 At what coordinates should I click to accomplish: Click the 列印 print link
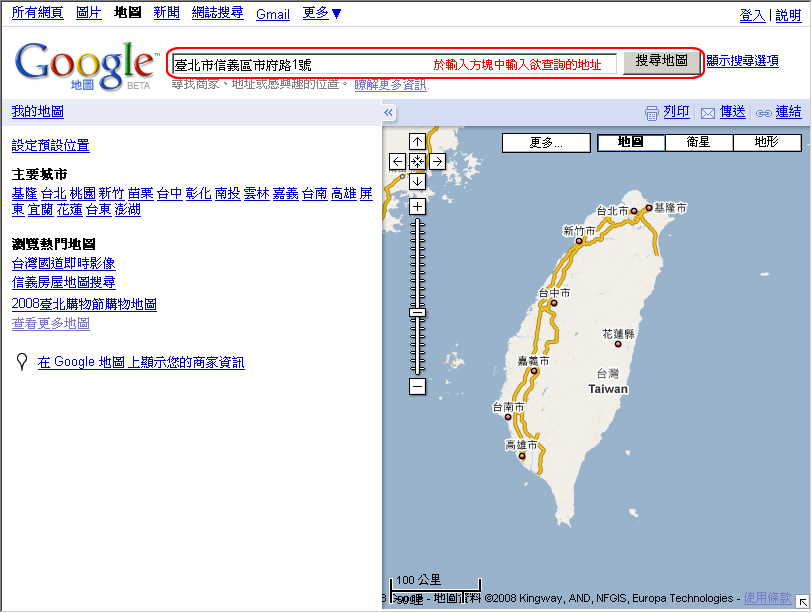coord(676,112)
